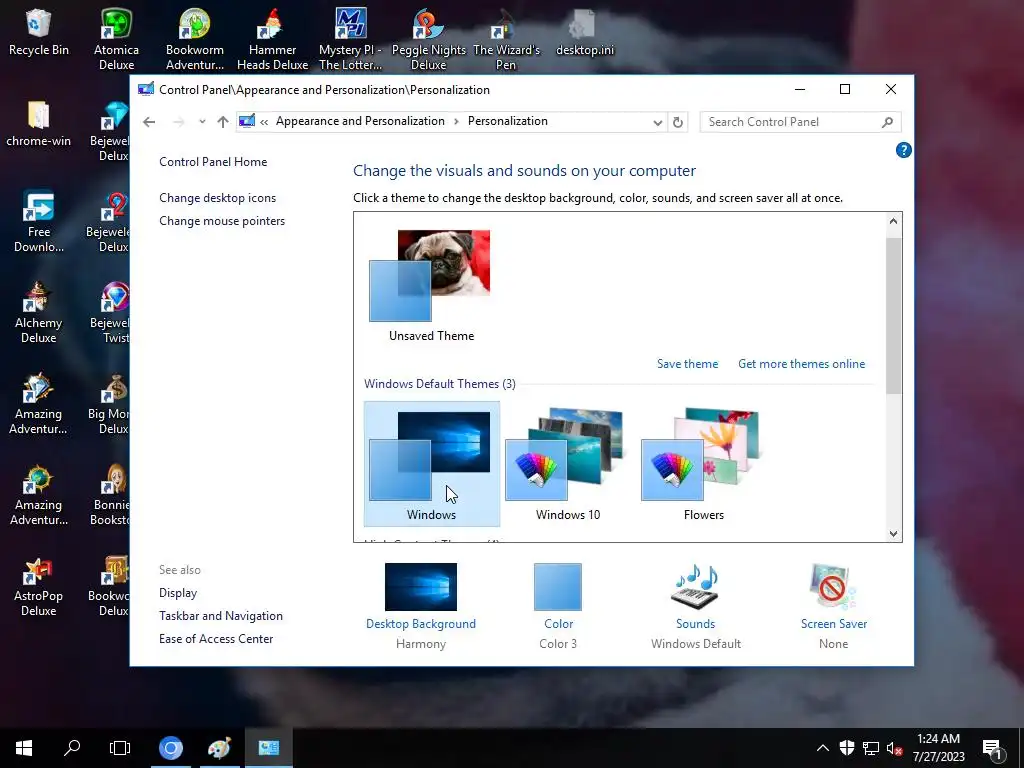
Task: Open recent locations dropdown arrow
Action: 202,122
